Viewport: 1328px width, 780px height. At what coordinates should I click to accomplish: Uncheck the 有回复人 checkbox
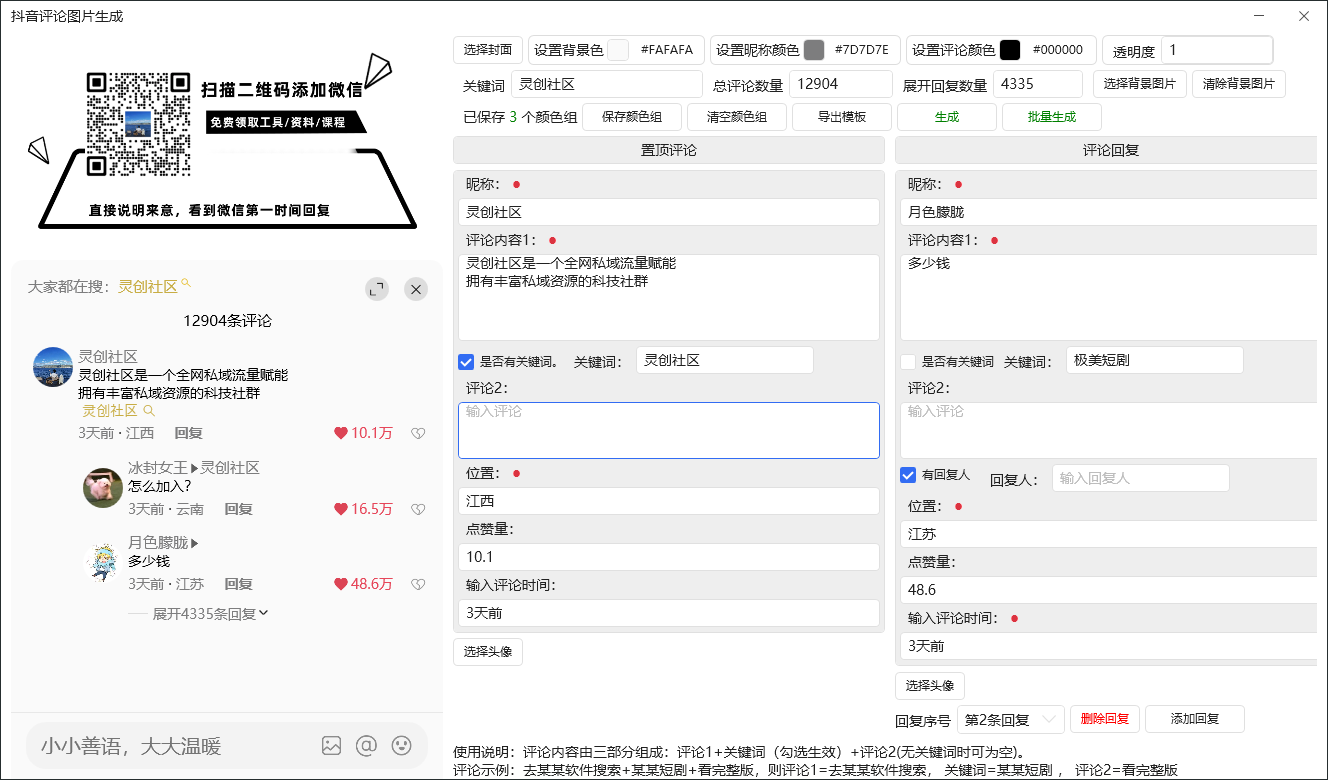[908, 475]
